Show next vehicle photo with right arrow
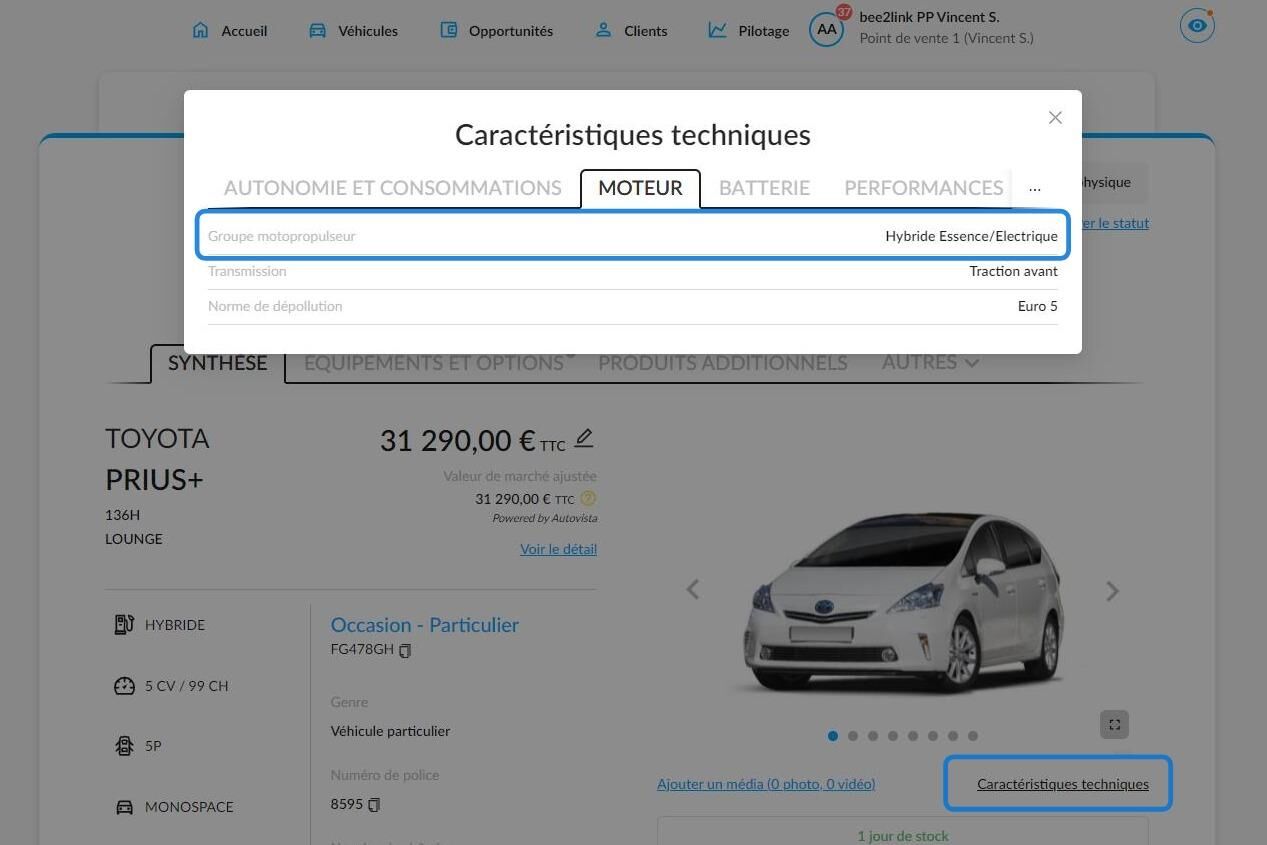This screenshot has width=1267, height=845. [x=1112, y=591]
